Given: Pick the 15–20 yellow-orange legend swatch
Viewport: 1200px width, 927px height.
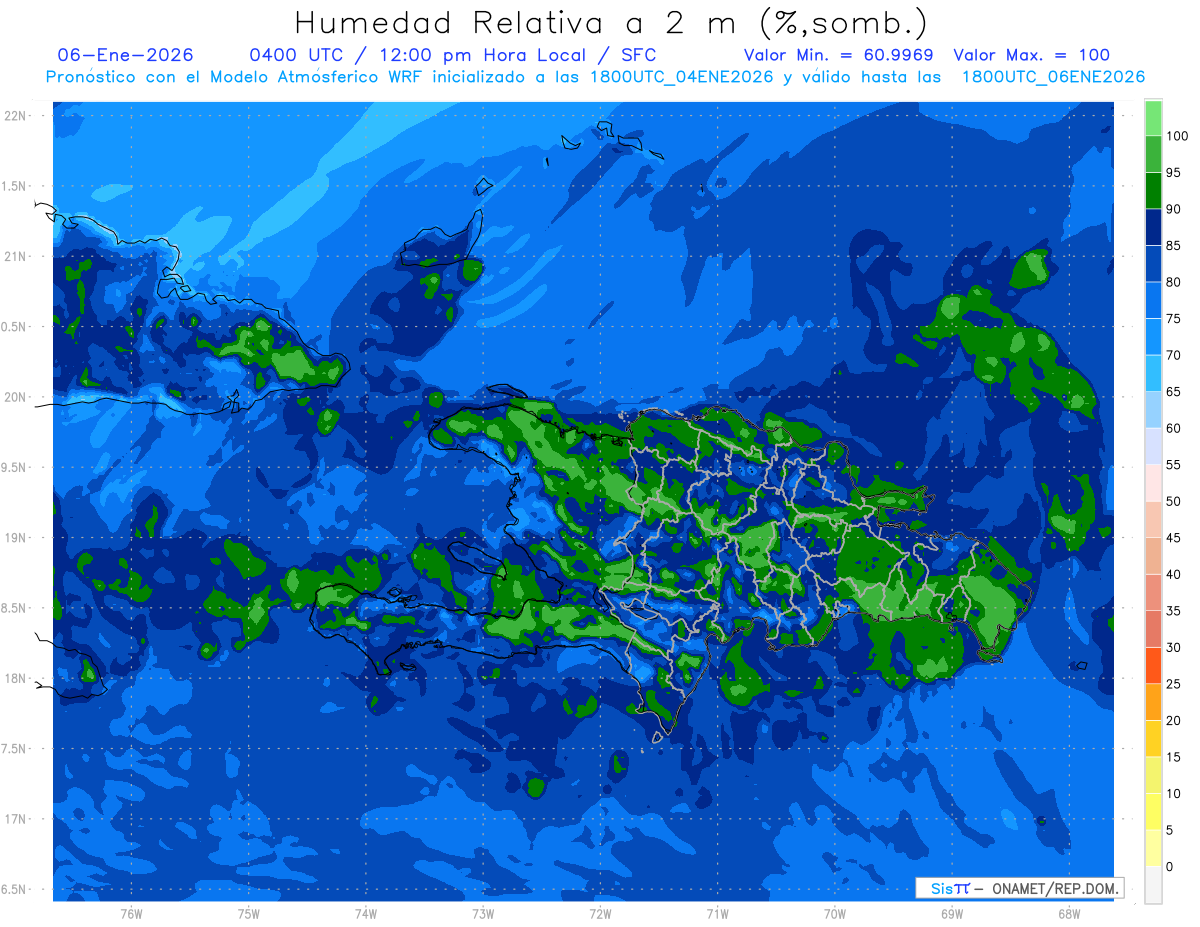Looking at the screenshot, I should click(x=1153, y=738).
